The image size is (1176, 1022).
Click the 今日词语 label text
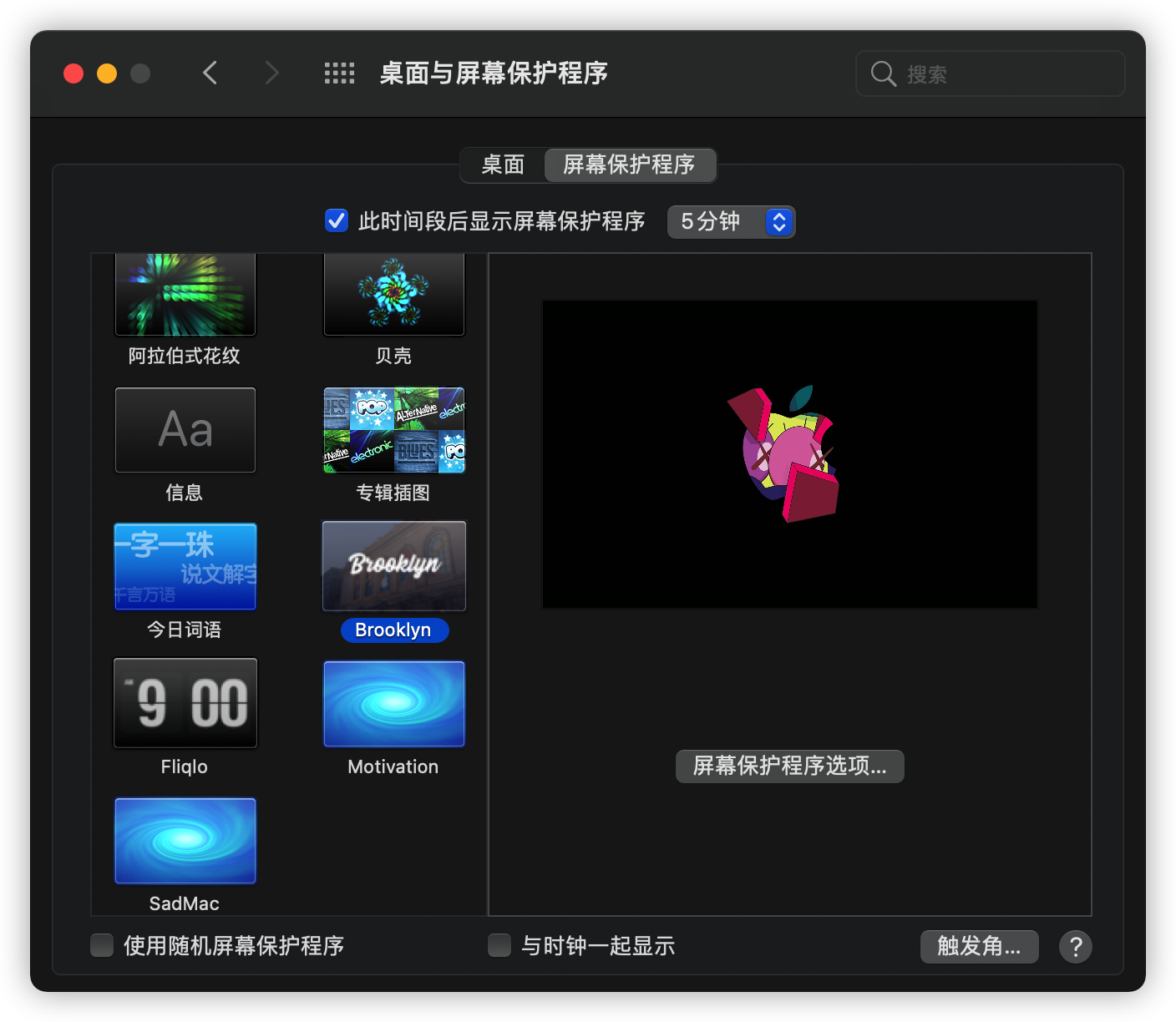[185, 630]
